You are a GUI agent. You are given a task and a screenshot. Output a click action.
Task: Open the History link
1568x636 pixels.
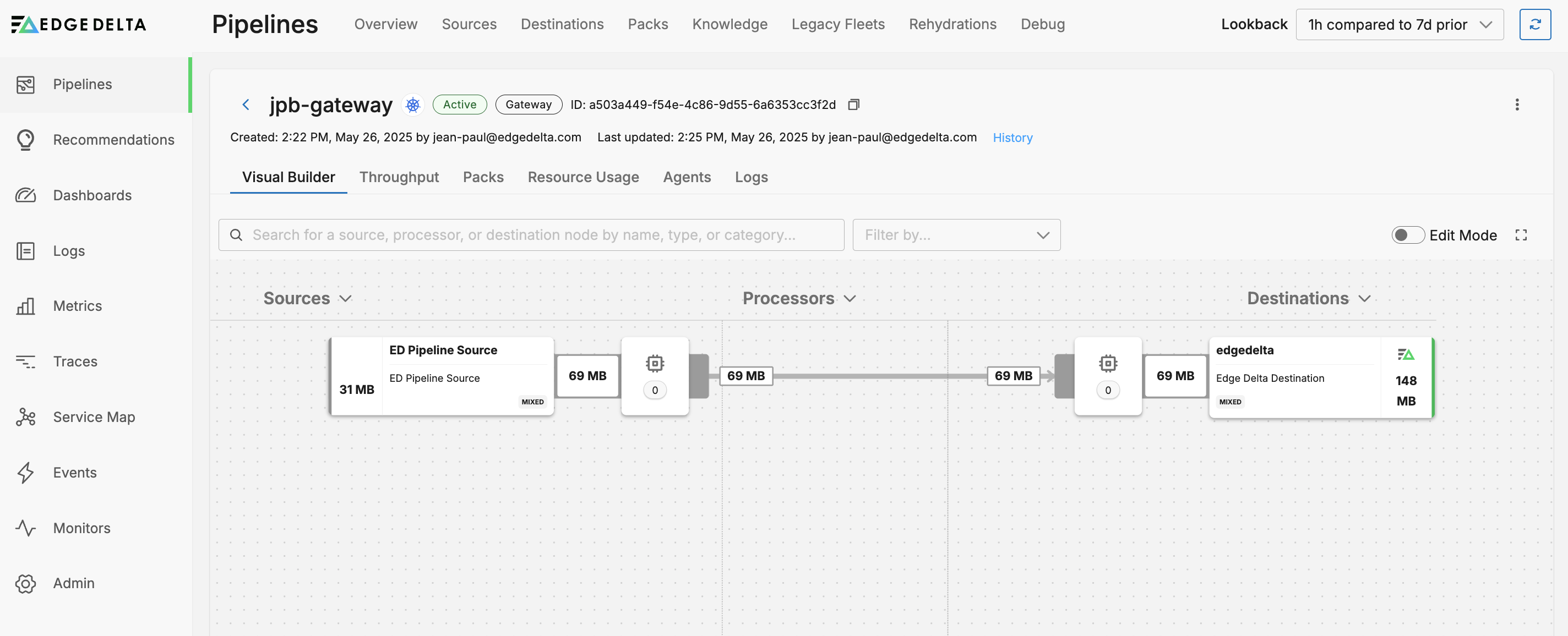(x=1012, y=138)
